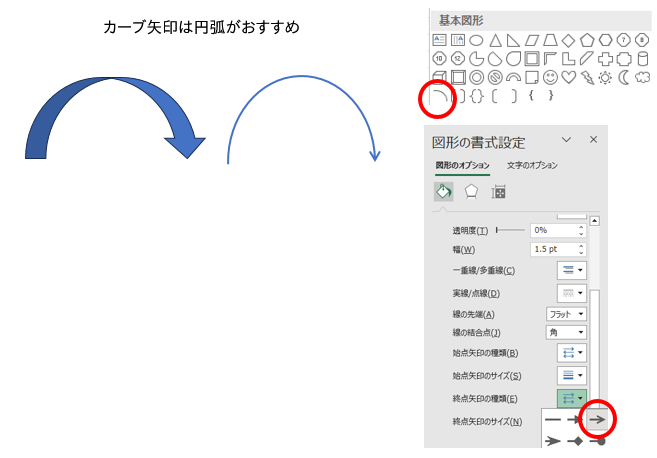Screen dimensions: 657x458
Task: Pick the diagonal stripe shape
Action: coord(587,59)
